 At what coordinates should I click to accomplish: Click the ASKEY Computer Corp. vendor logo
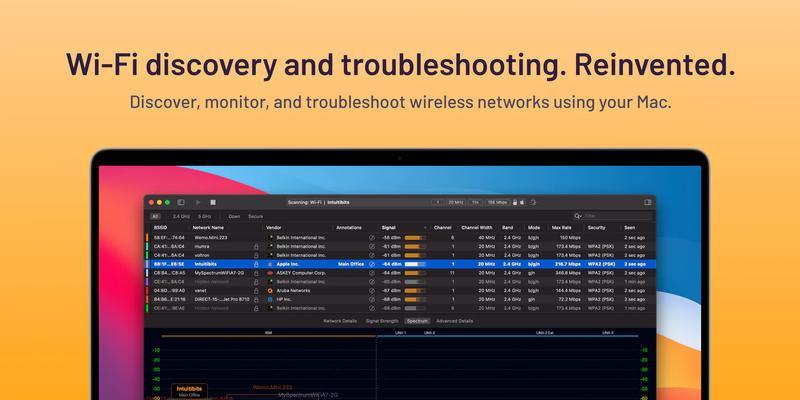[x=270, y=273]
